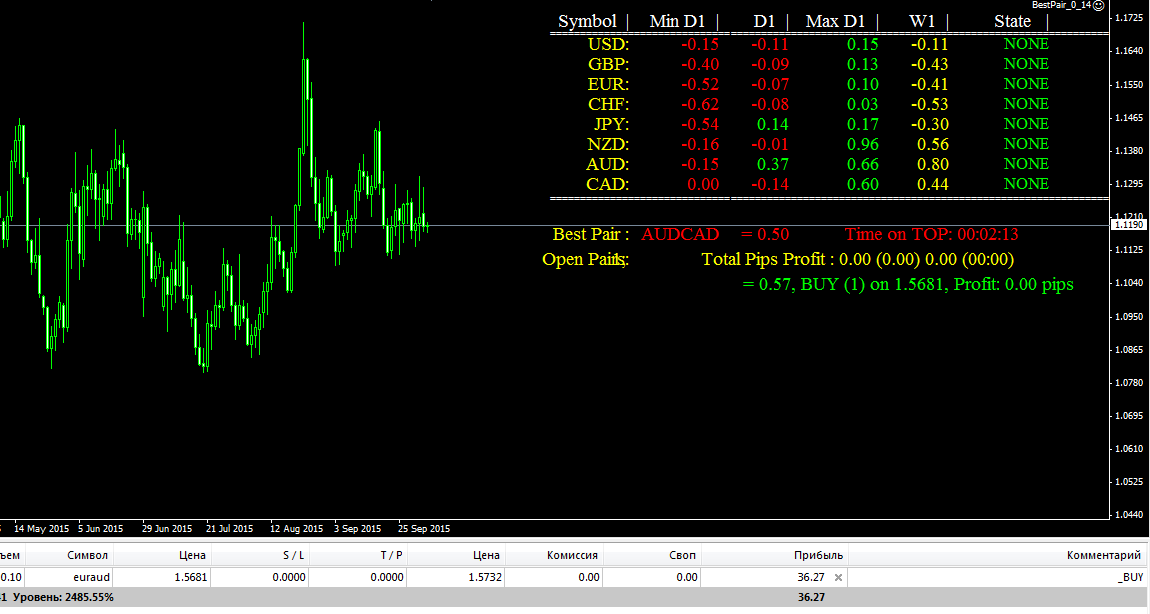
Task: Sort trades by the Символ column header
Action: (x=87, y=555)
